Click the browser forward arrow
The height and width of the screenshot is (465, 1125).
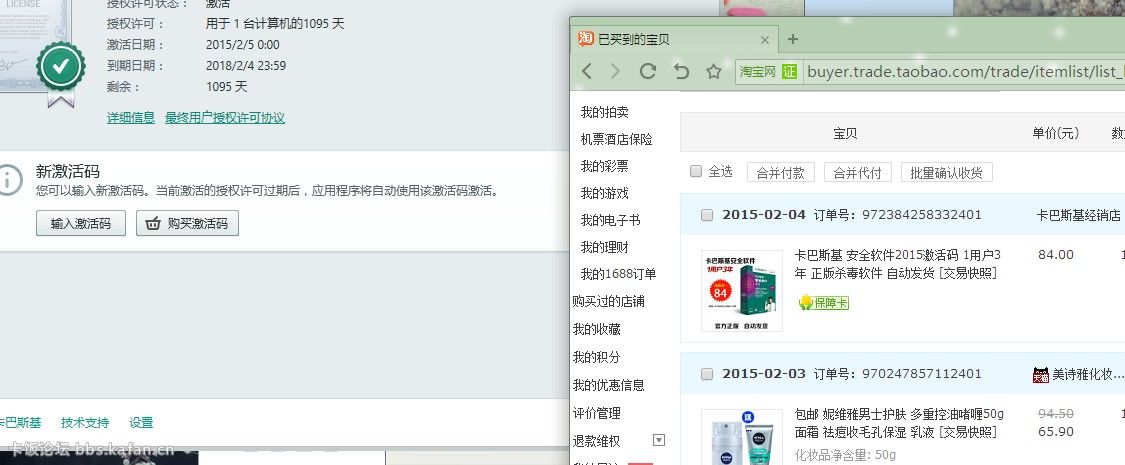(615, 71)
